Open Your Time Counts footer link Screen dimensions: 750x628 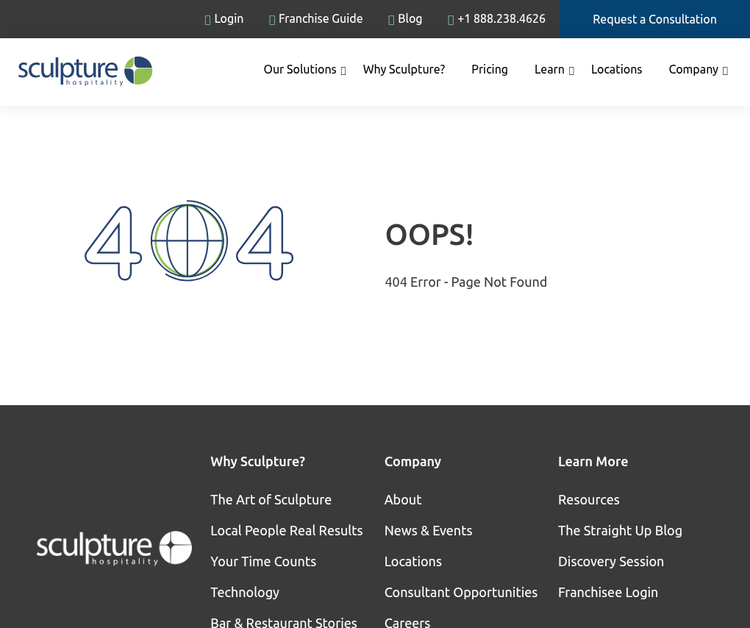coord(263,561)
